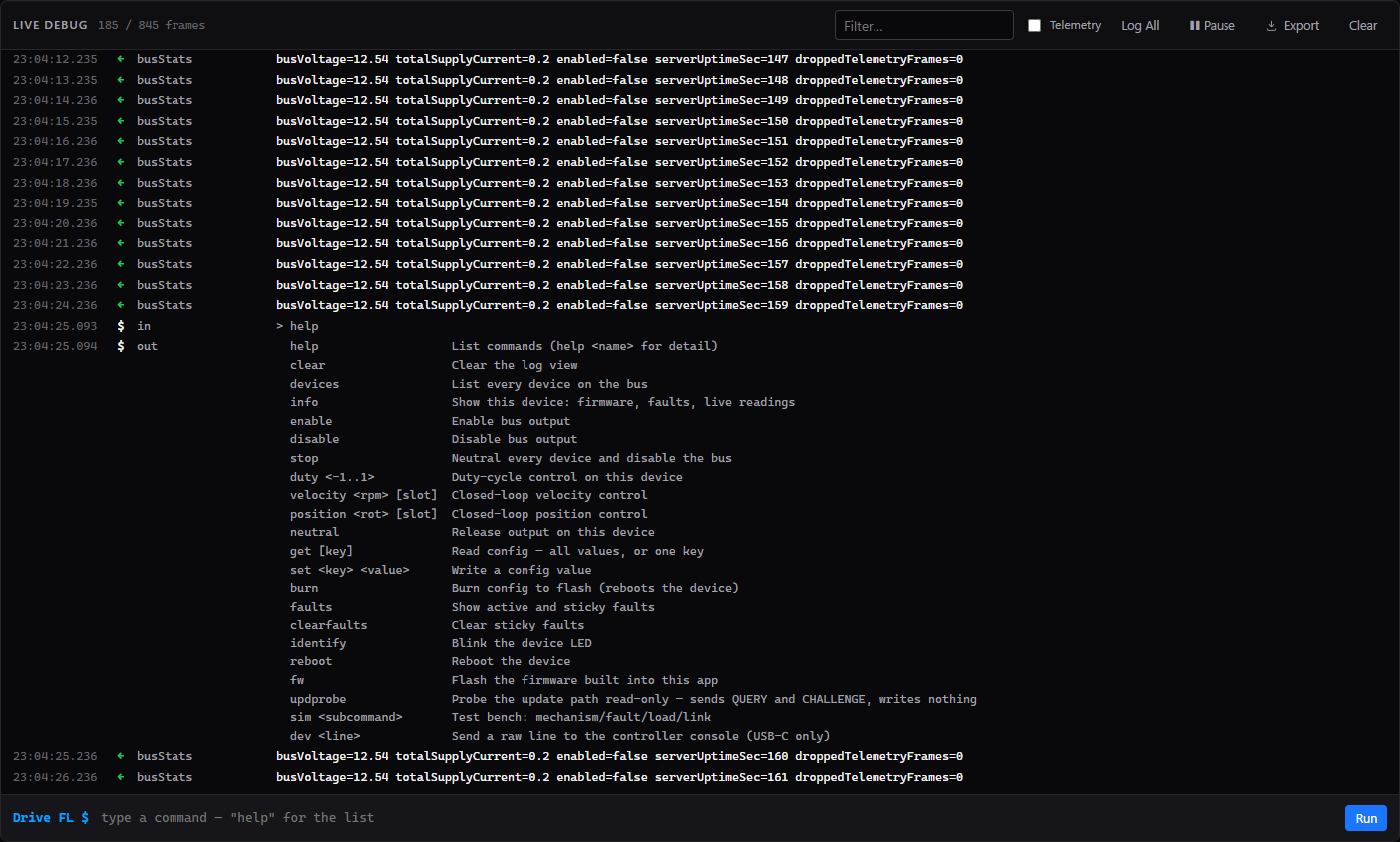This screenshot has width=1400, height=842.
Task: Click the green arrow at 23:04:25.236
Action: [121, 756]
